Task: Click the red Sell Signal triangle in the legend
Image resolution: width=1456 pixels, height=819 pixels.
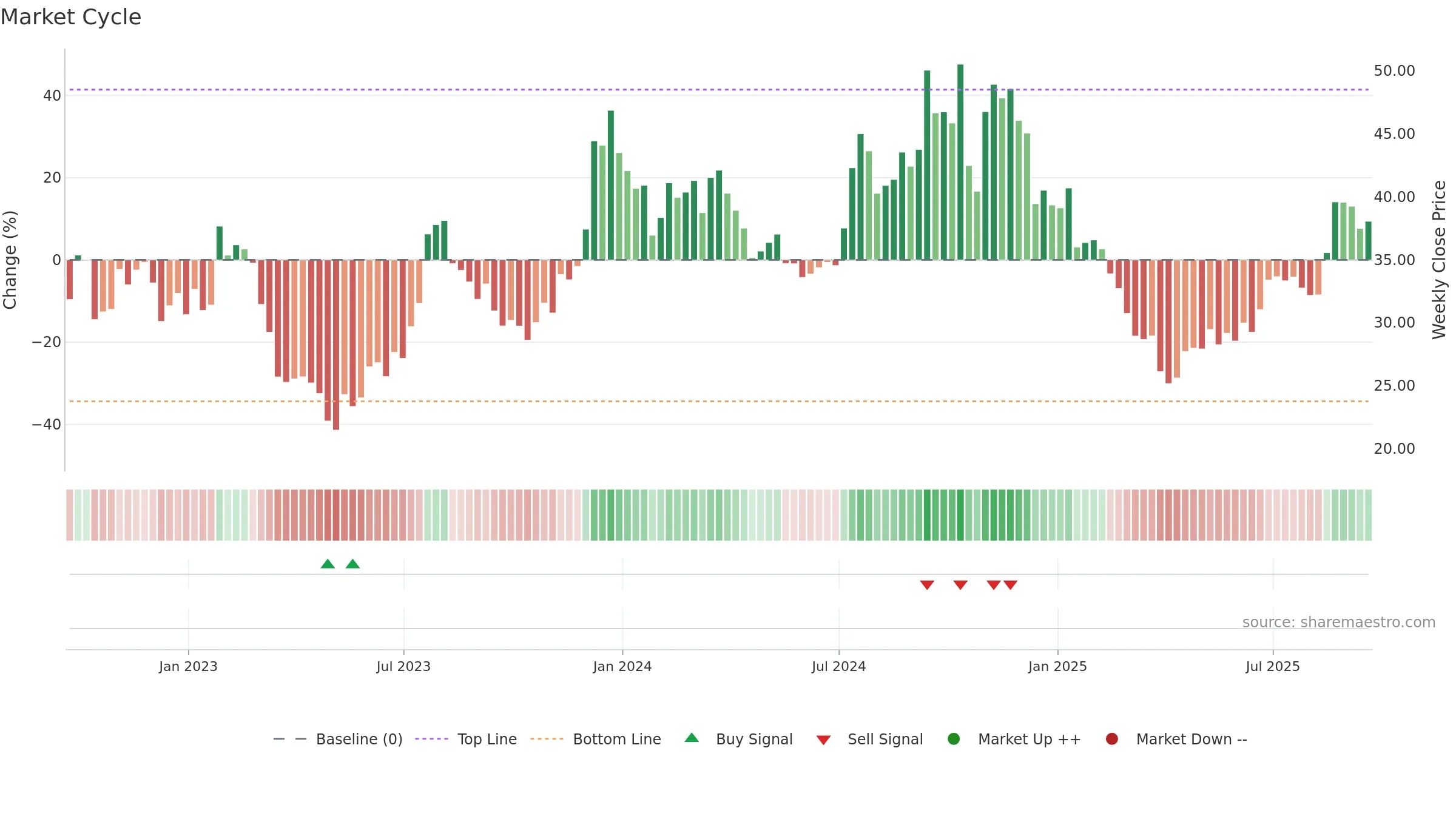Action: 823,740
